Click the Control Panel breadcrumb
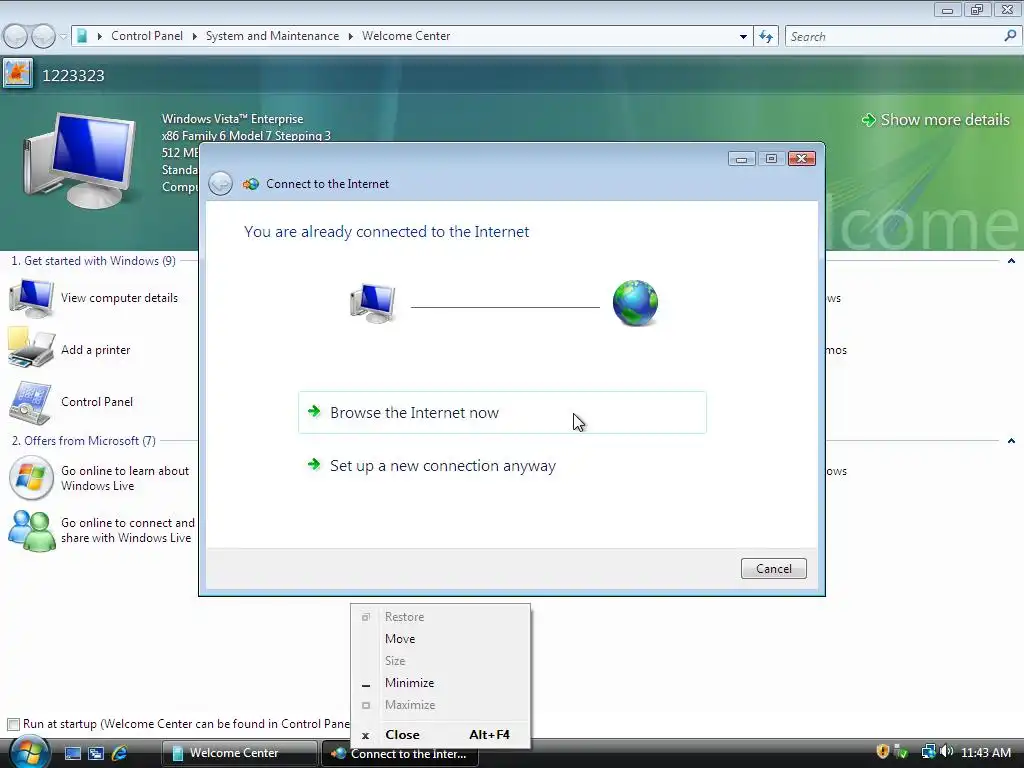Image resolution: width=1024 pixels, height=768 pixels. (x=147, y=36)
